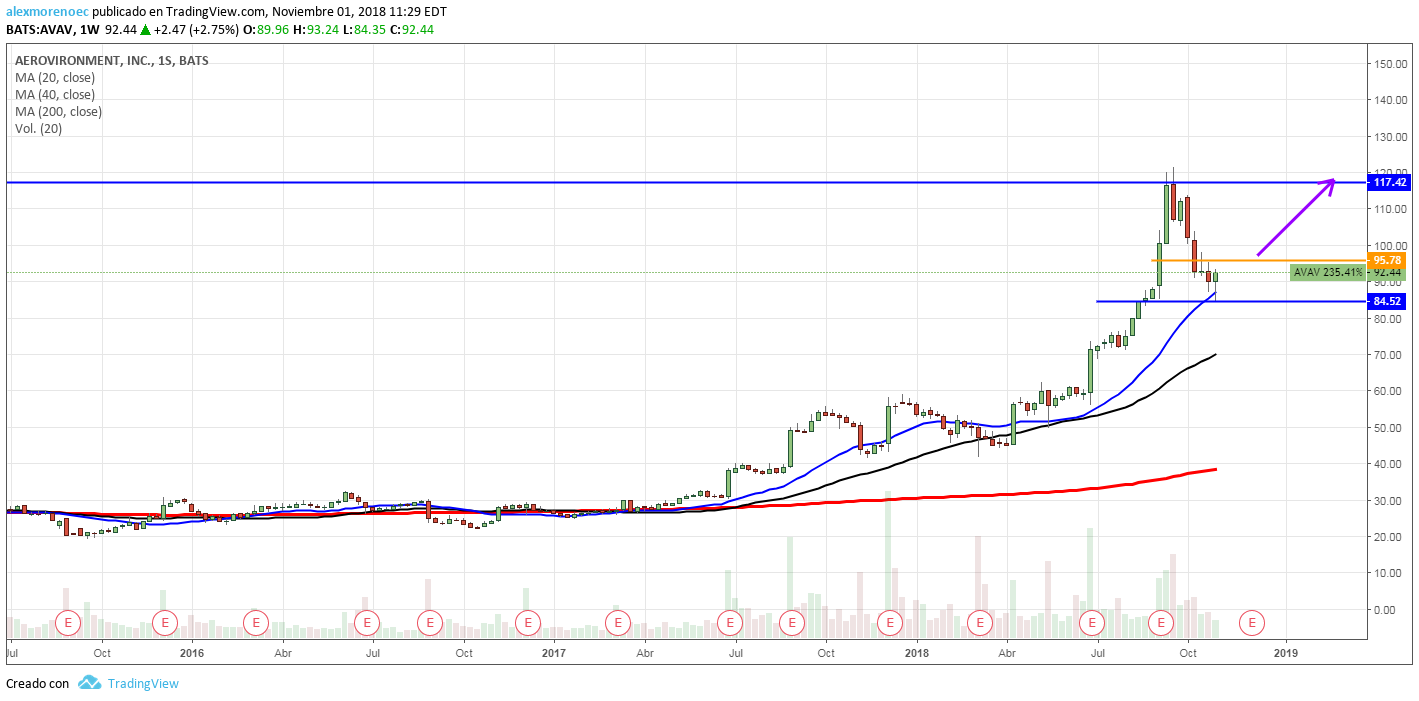The width and height of the screenshot is (1419, 701).
Task: Click the MA (200, close) indicator label
Action: coord(58,111)
